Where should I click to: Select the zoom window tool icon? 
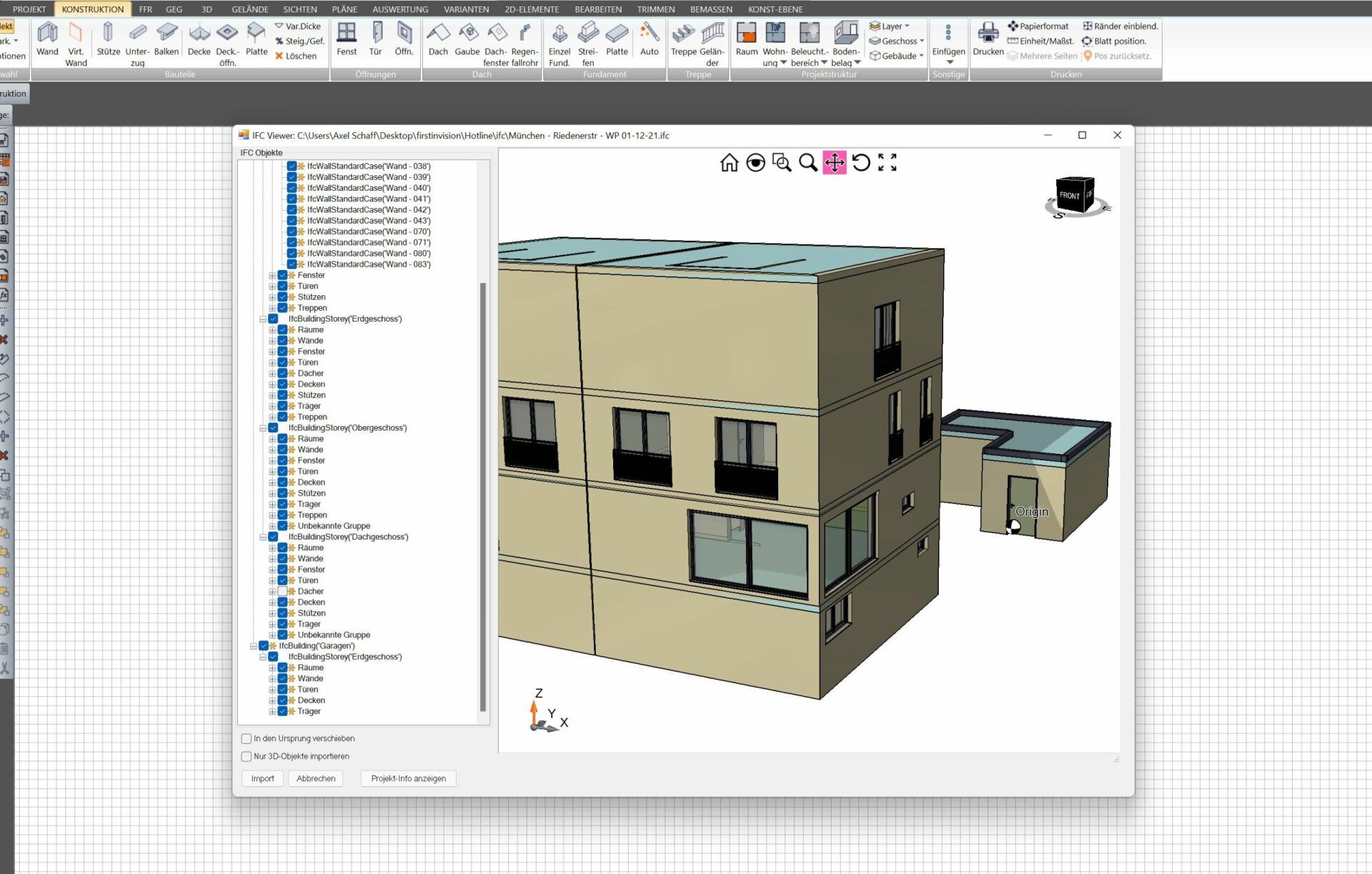click(782, 163)
